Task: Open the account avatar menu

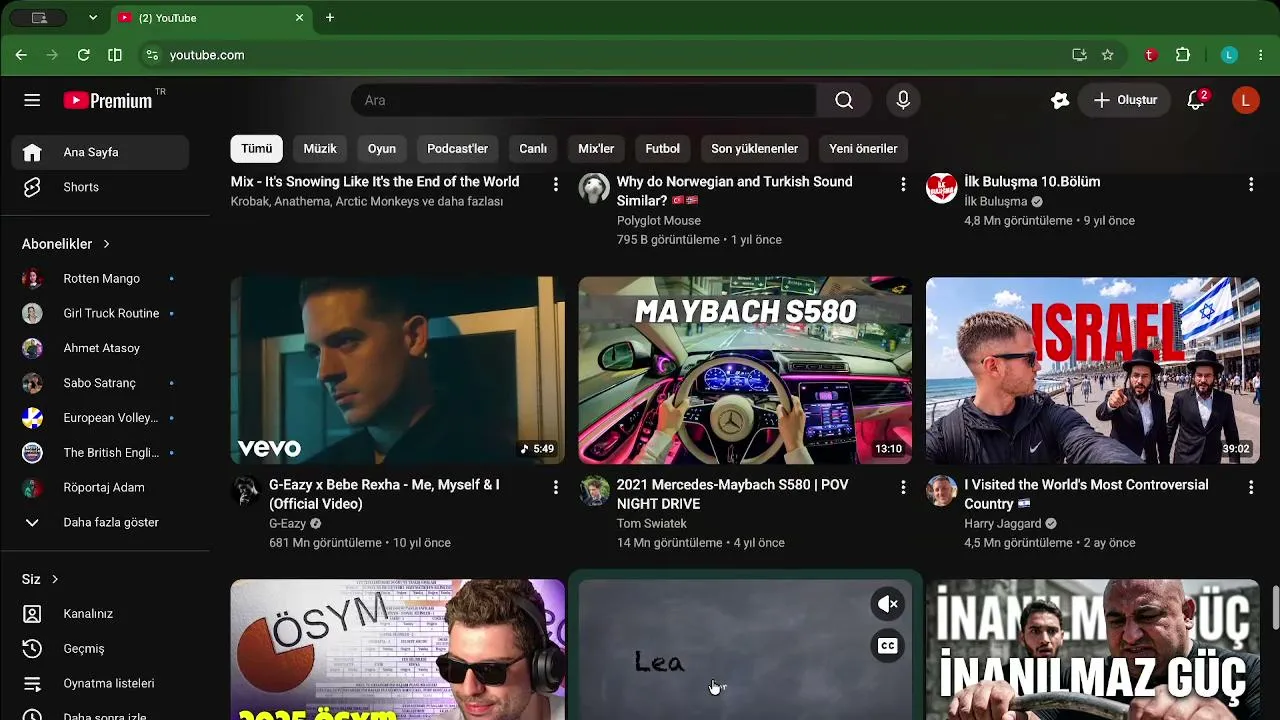Action: pos(1245,100)
